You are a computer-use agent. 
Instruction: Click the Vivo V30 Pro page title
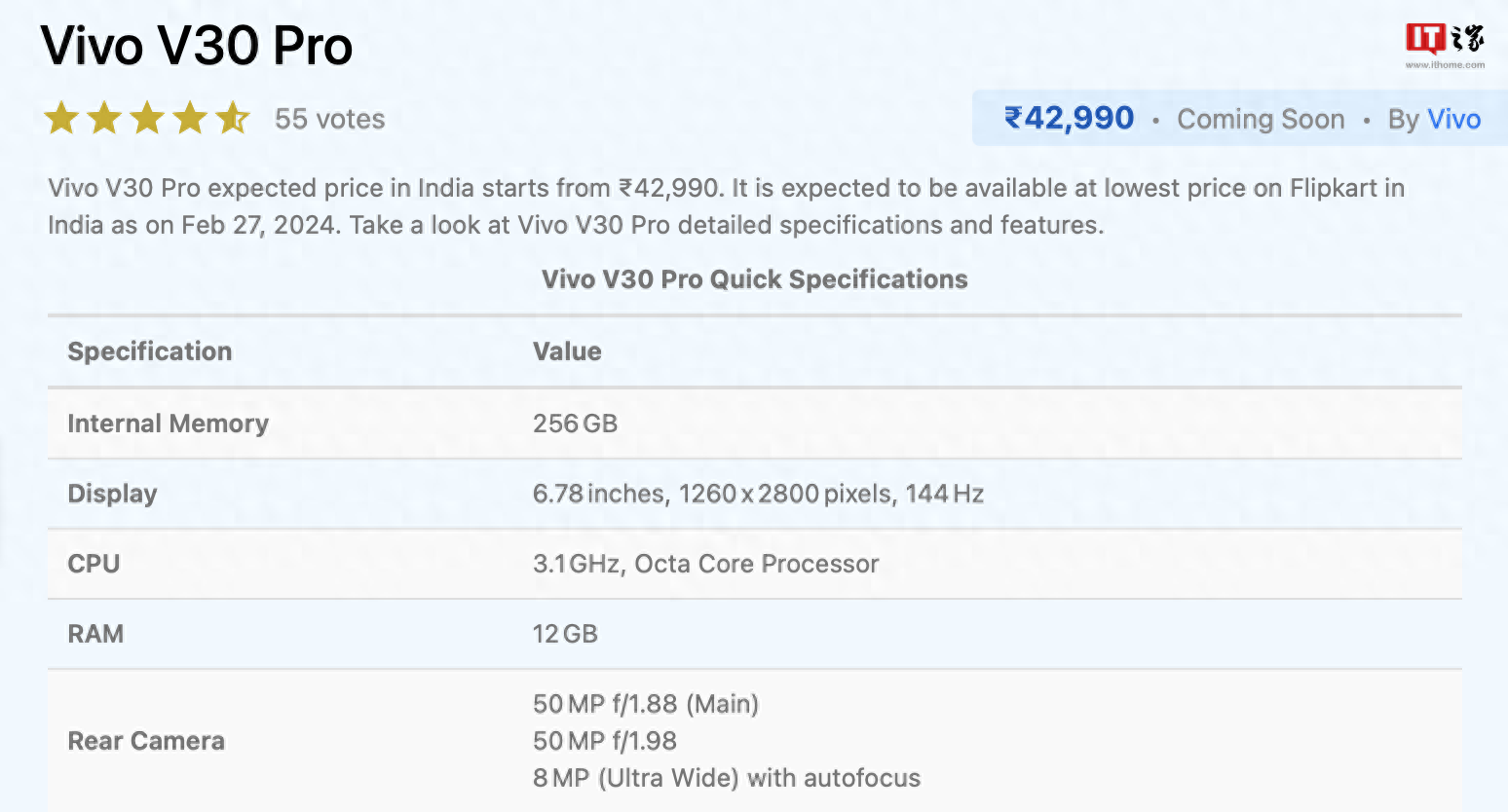click(x=197, y=46)
